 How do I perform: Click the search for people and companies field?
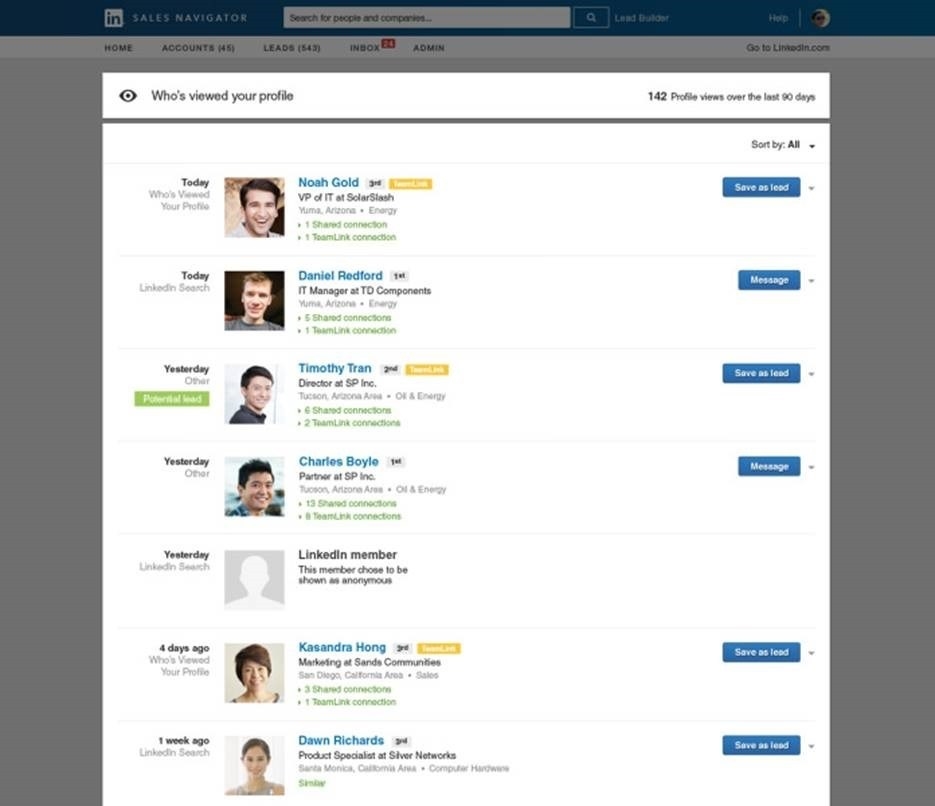tap(430, 17)
